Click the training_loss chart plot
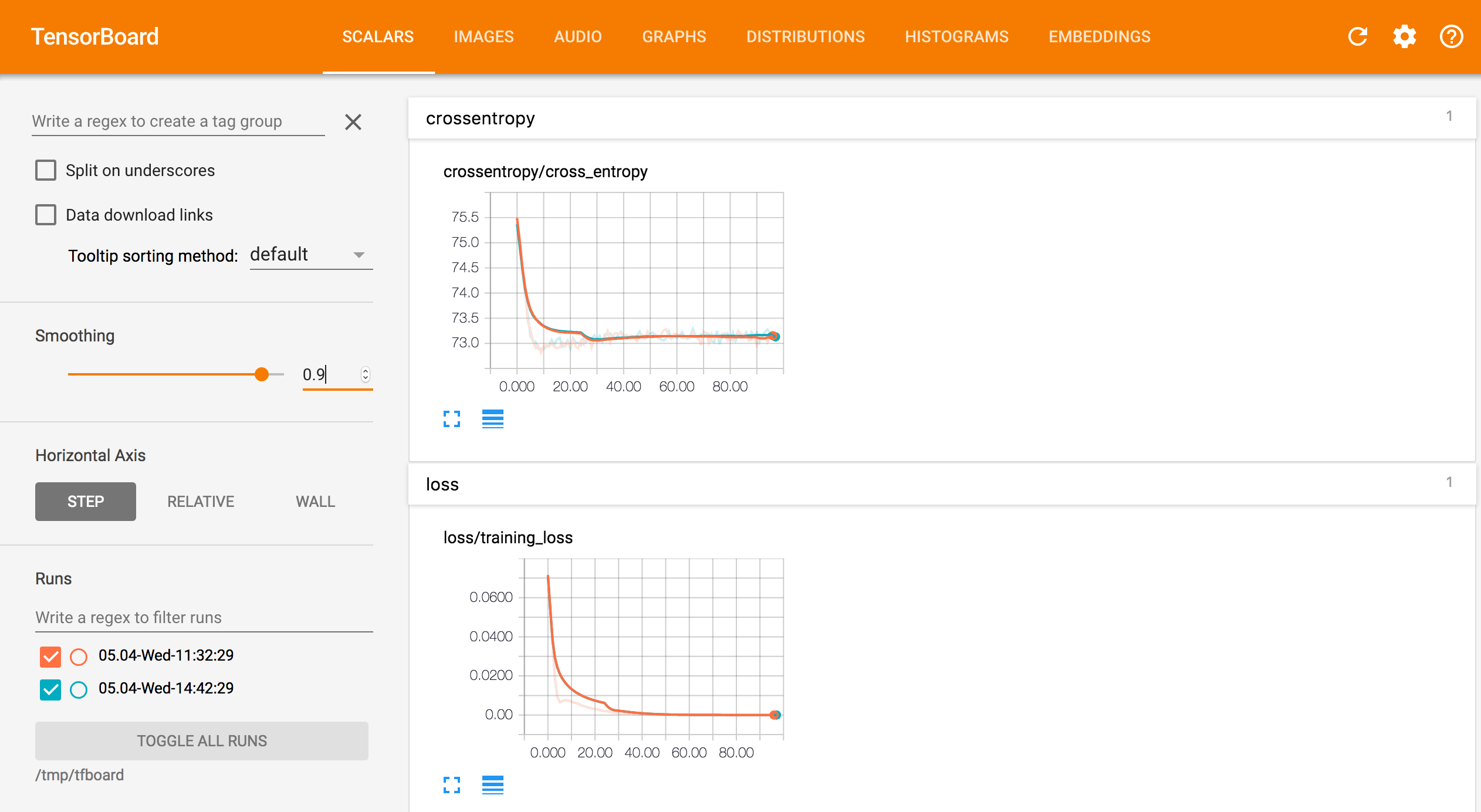 click(654, 648)
